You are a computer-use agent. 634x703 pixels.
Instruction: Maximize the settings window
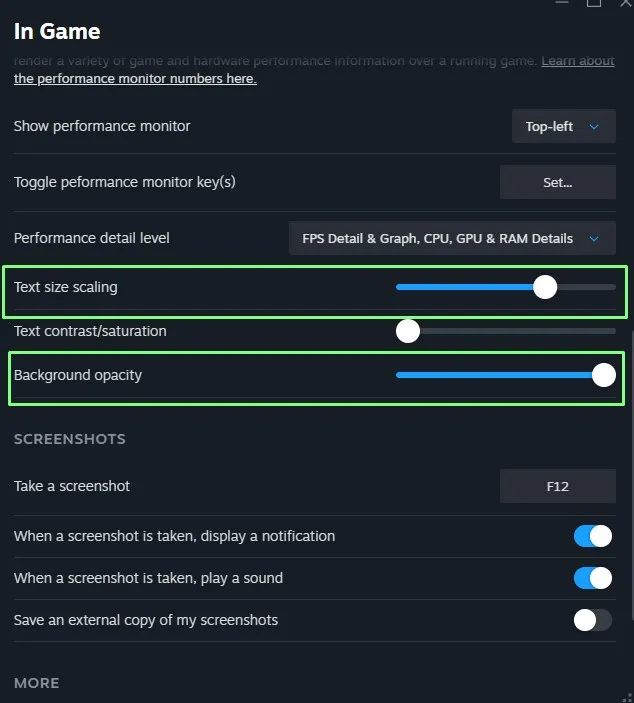[x=594, y=3]
